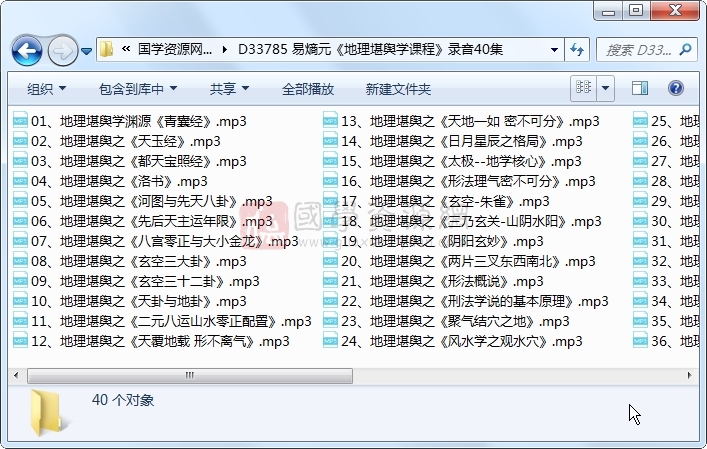707x449 pixels.
Task: Select file name 23、地理堪舆之《聚气结穴之地》.mp3
Action: [455, 321]
